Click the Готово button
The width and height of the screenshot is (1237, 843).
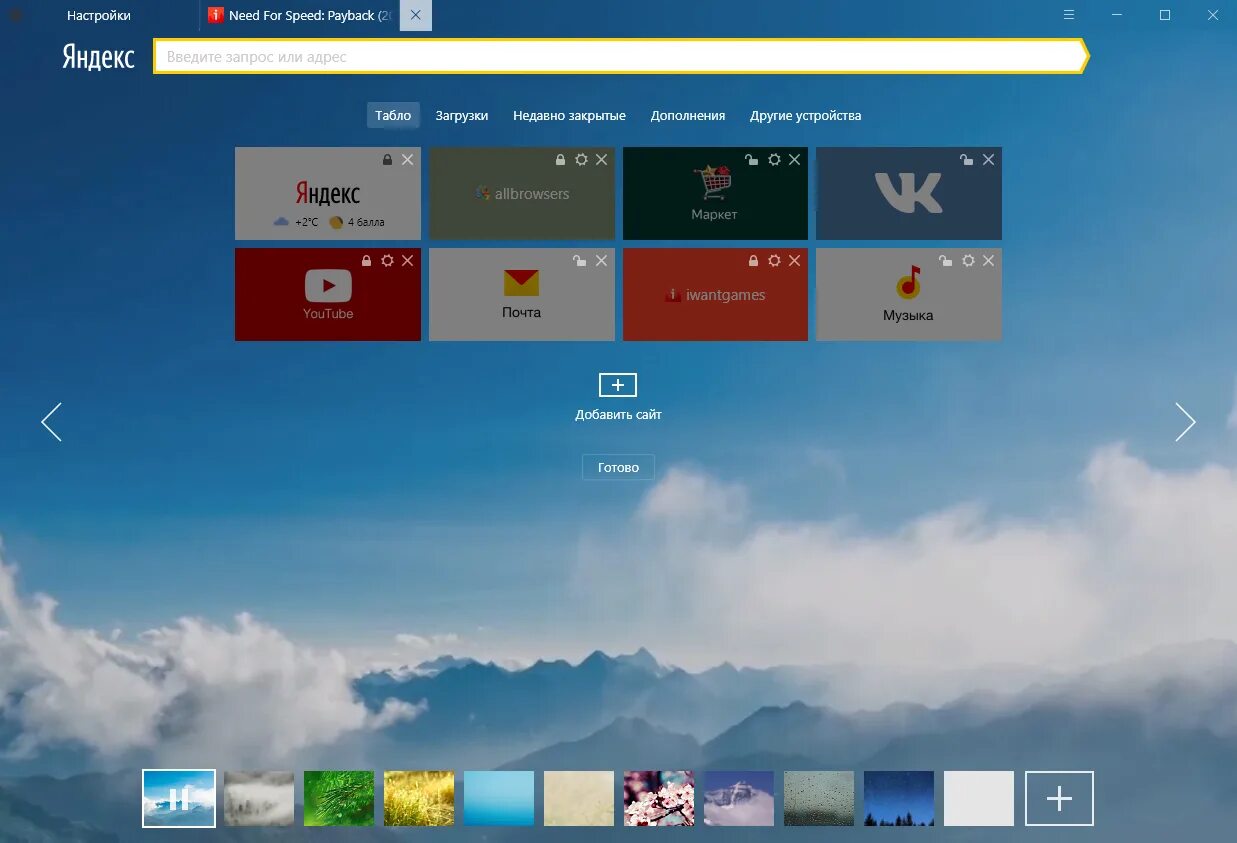[618, 467]
